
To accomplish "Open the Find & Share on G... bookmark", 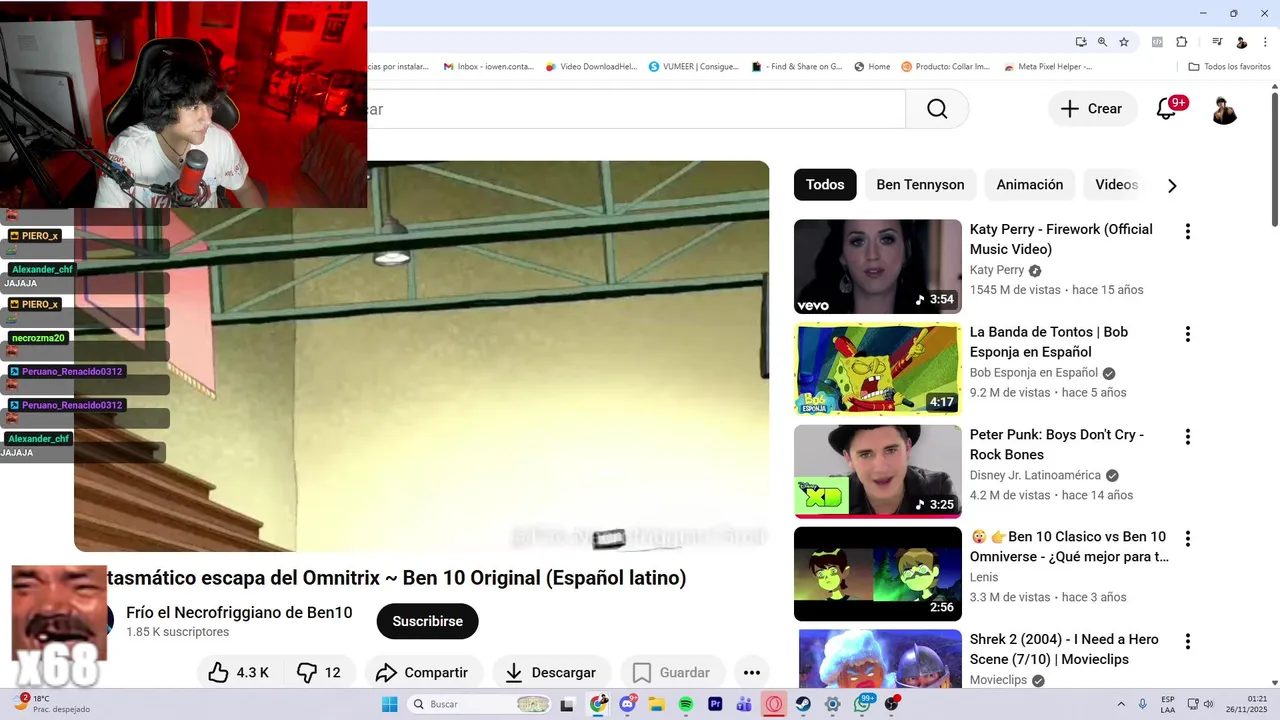I will tap(797, 67).
